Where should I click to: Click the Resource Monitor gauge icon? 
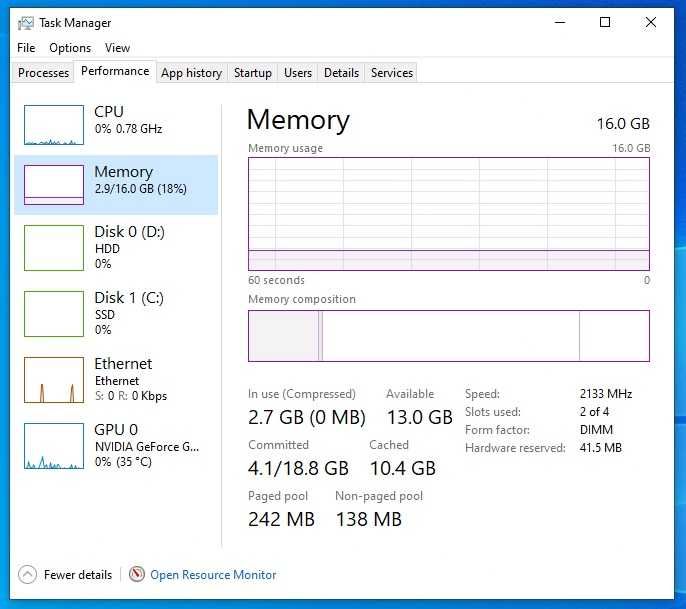[137, 574]
